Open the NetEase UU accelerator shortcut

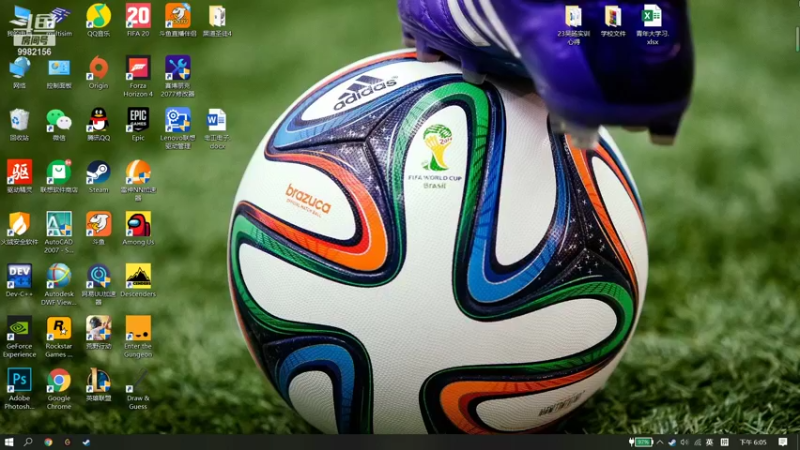coord(98,284)
